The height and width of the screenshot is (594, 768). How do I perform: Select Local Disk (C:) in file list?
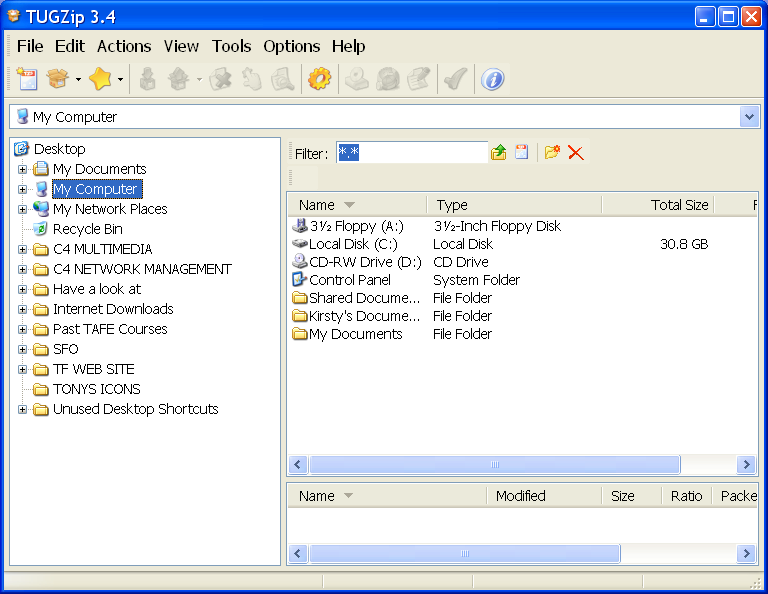353,244
